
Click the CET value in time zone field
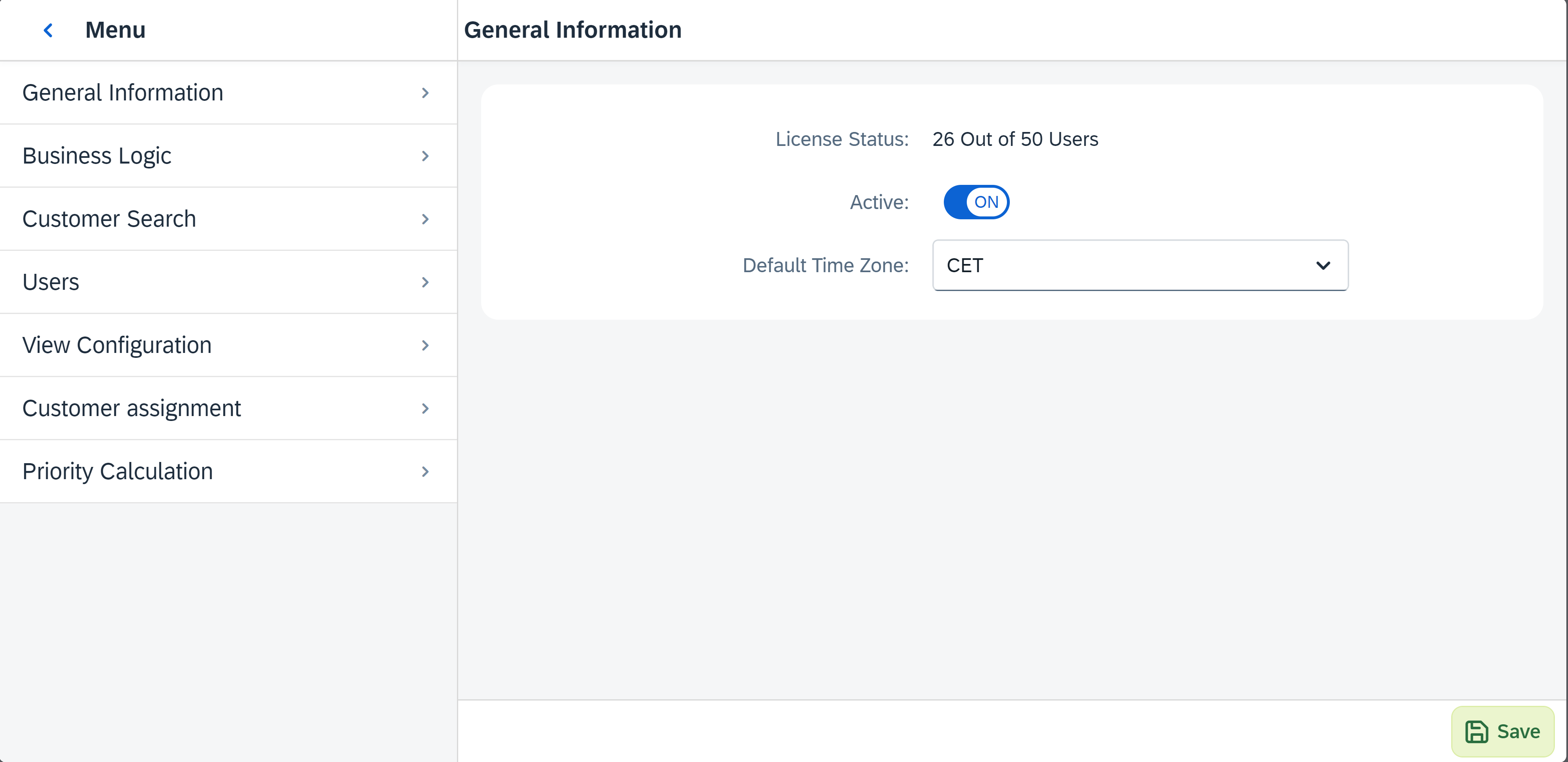click(965, 265)
